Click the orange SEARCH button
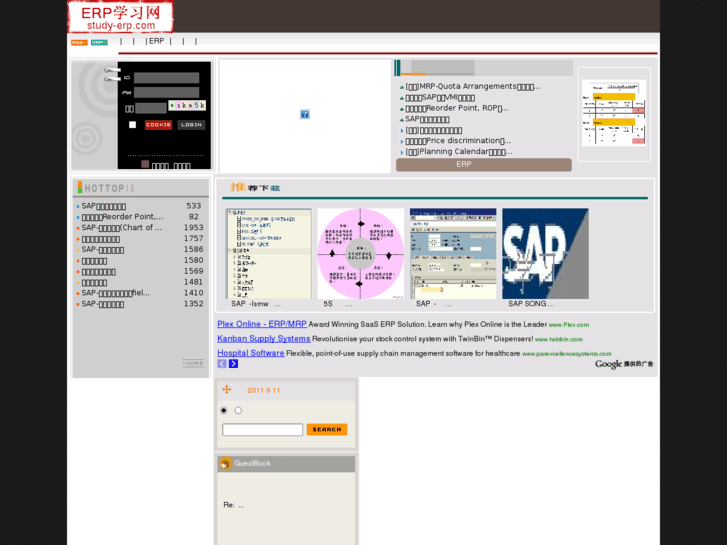Viewport: 727px width, 545px height. tap(327, 430)
